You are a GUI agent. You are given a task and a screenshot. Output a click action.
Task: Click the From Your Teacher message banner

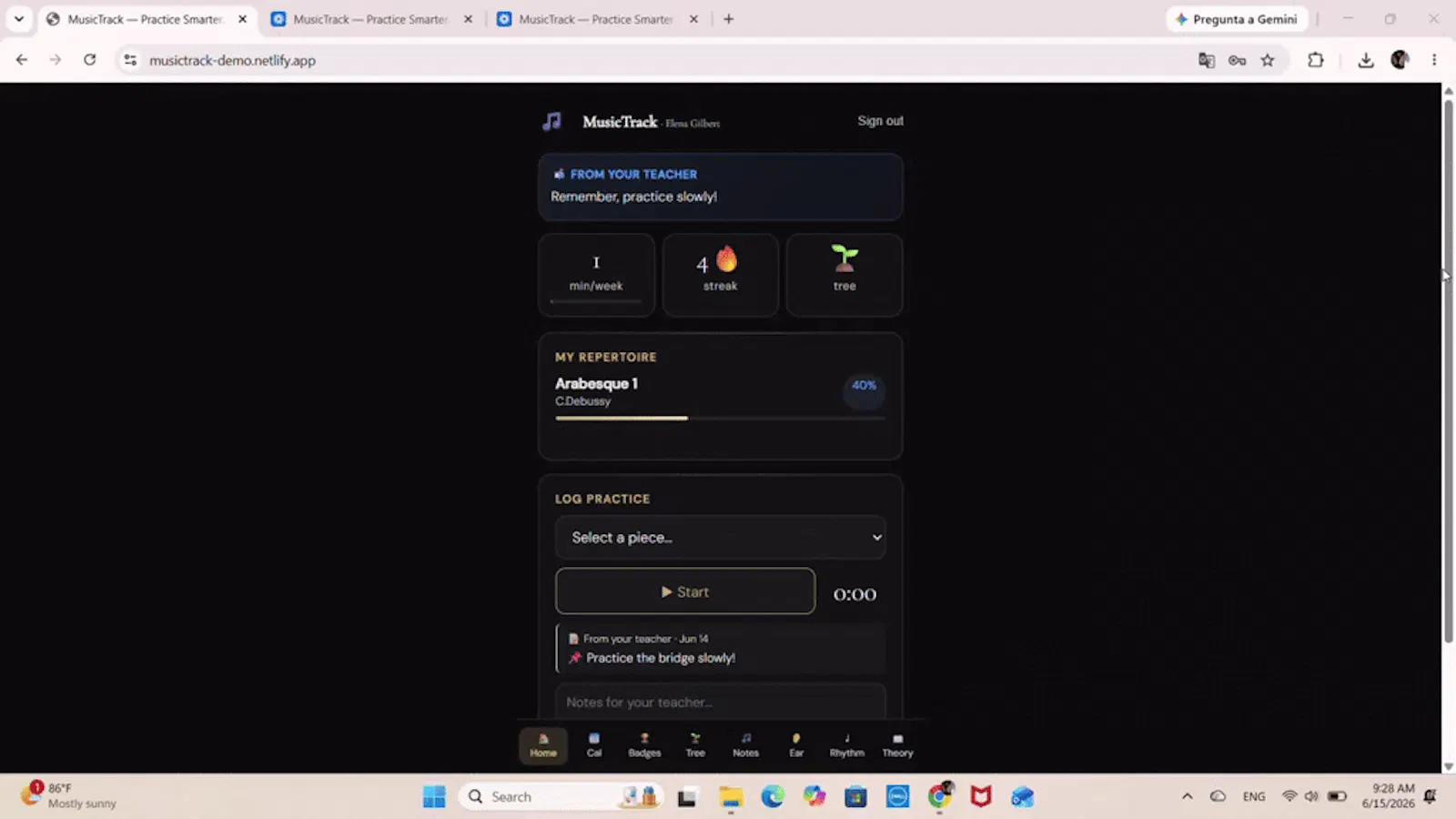click(721, 187)
